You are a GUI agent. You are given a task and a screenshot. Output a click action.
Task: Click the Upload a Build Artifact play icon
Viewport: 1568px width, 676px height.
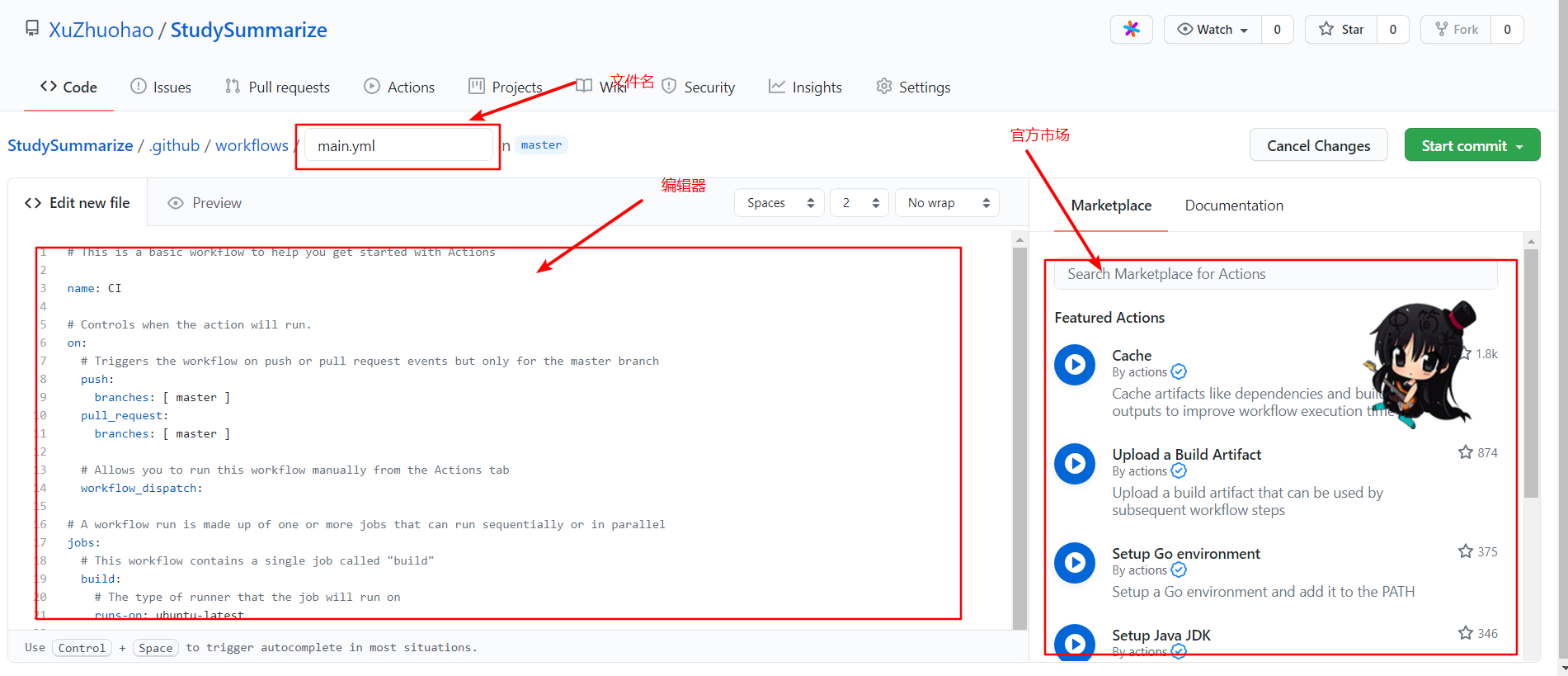pyautogui.click(x=1075, y=464)
